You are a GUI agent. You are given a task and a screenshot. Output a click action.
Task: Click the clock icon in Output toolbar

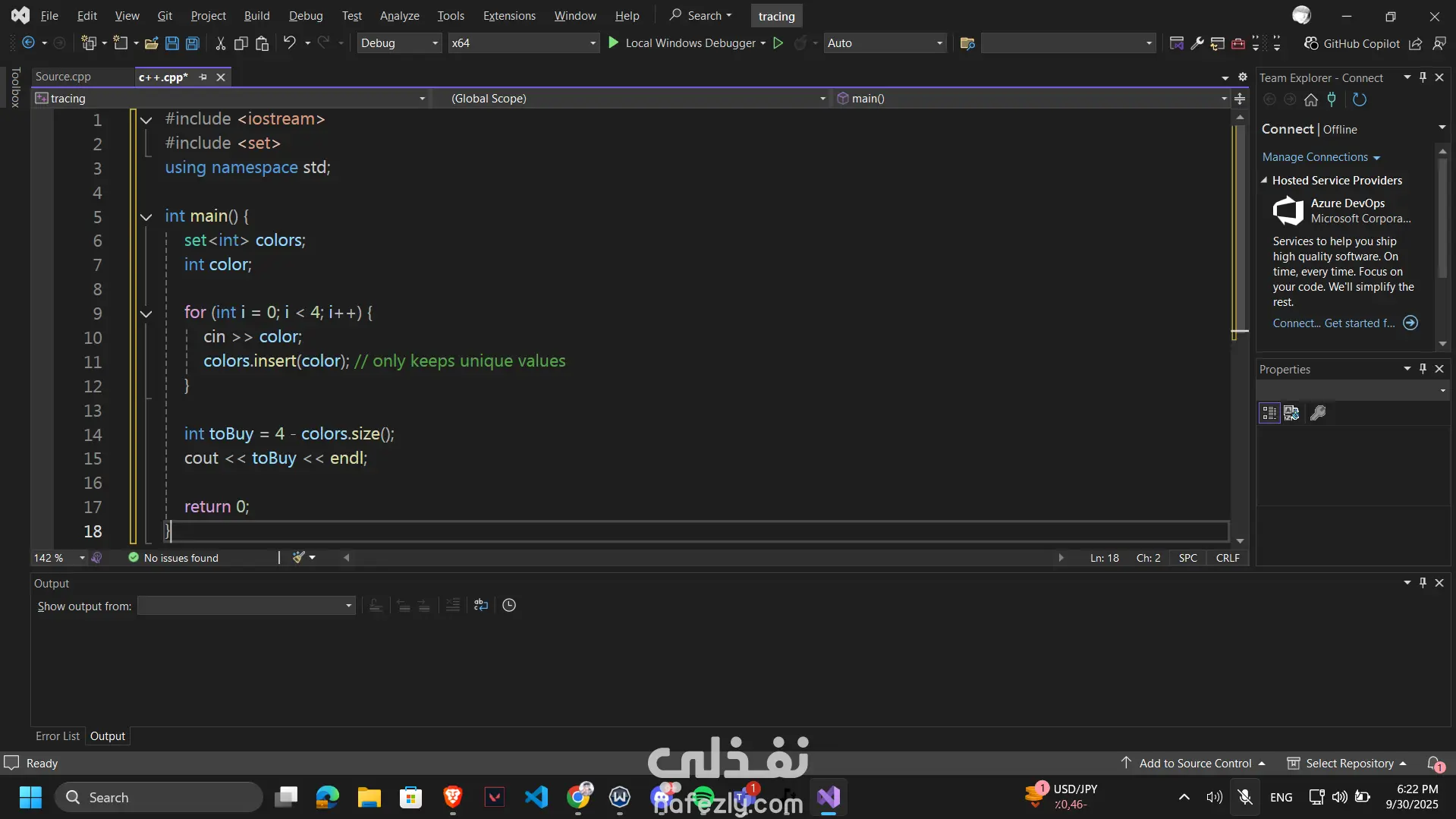pyautogui.click(x=509, y=605)
